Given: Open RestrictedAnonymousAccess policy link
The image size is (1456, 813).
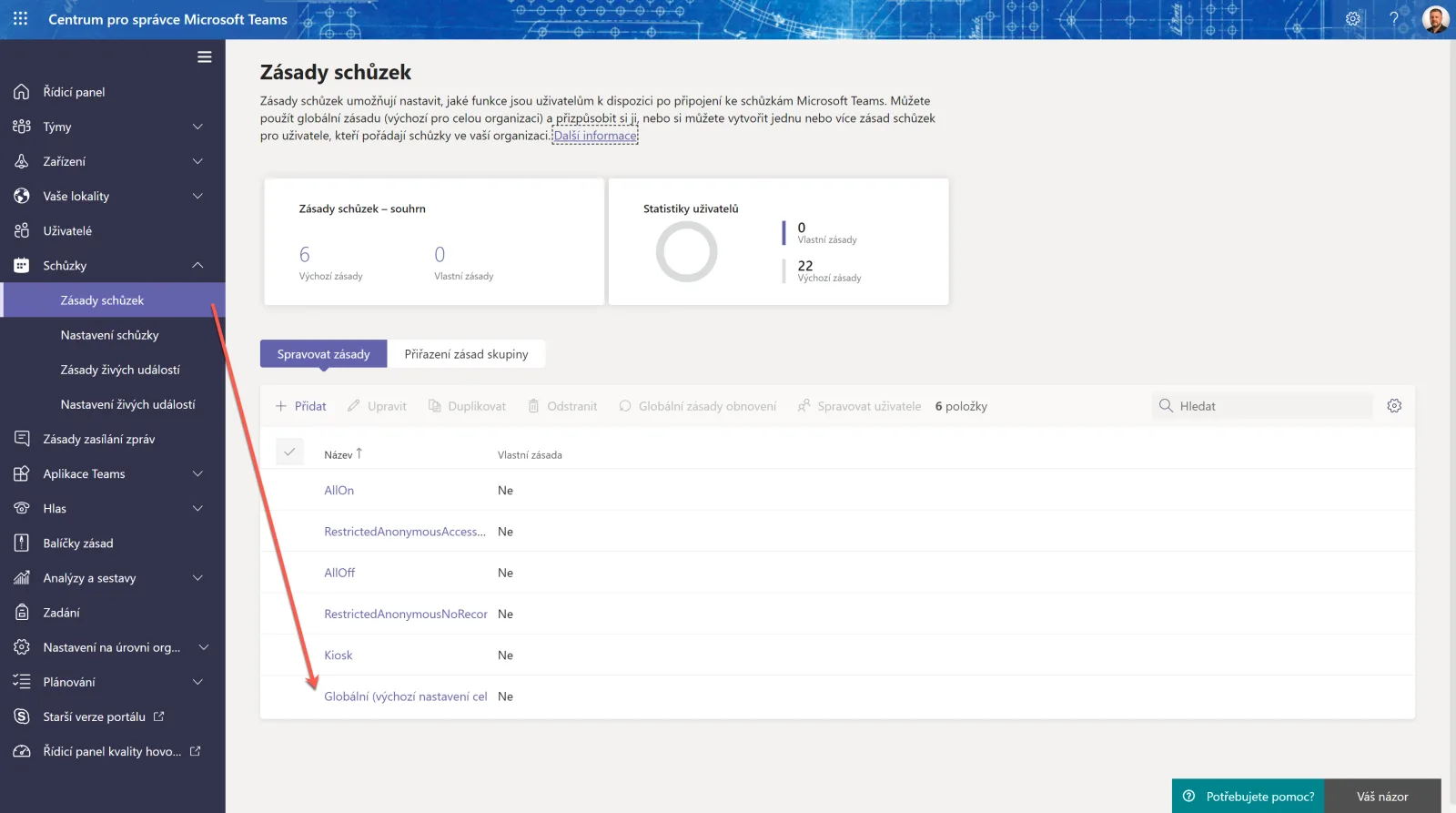Looking at the screenshot, I should click(405, 532).
